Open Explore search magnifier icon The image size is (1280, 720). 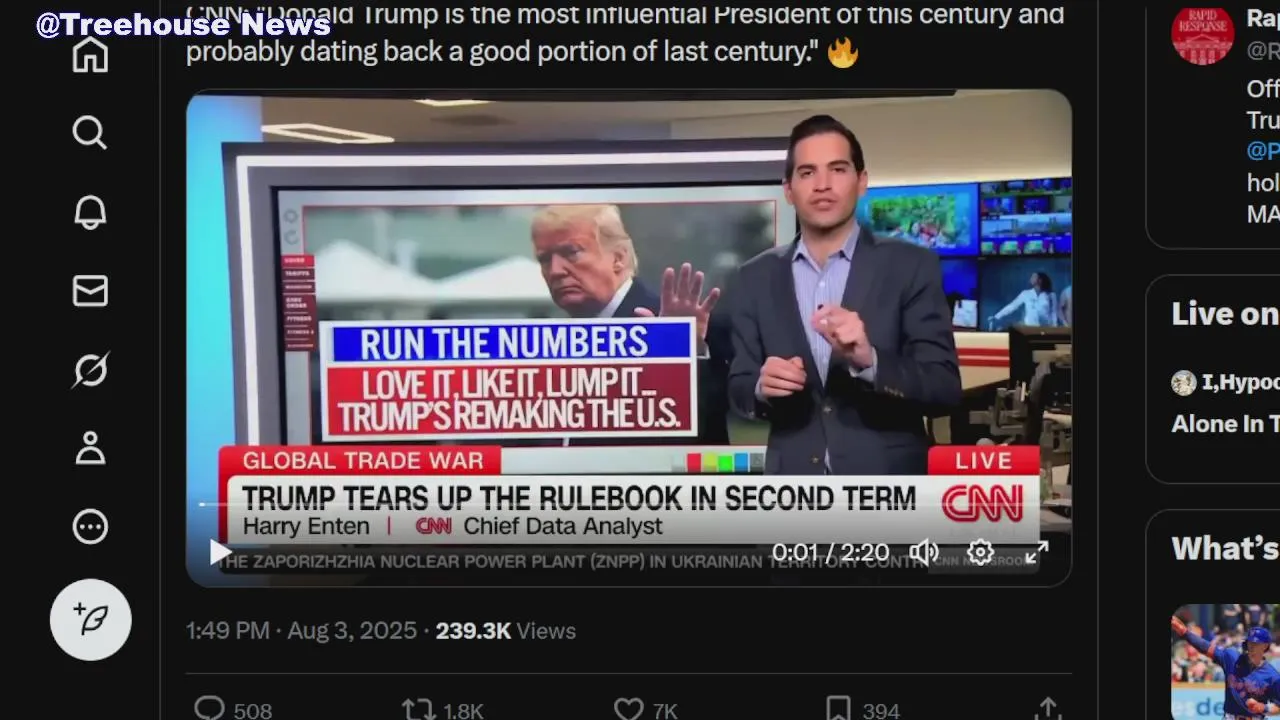(90, 132)
